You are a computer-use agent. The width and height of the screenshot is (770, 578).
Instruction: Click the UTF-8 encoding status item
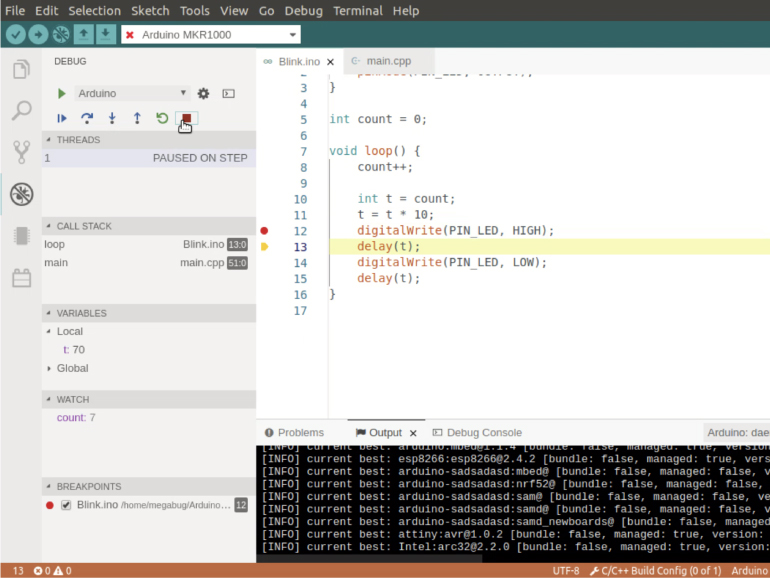click(x=566, y=571)
